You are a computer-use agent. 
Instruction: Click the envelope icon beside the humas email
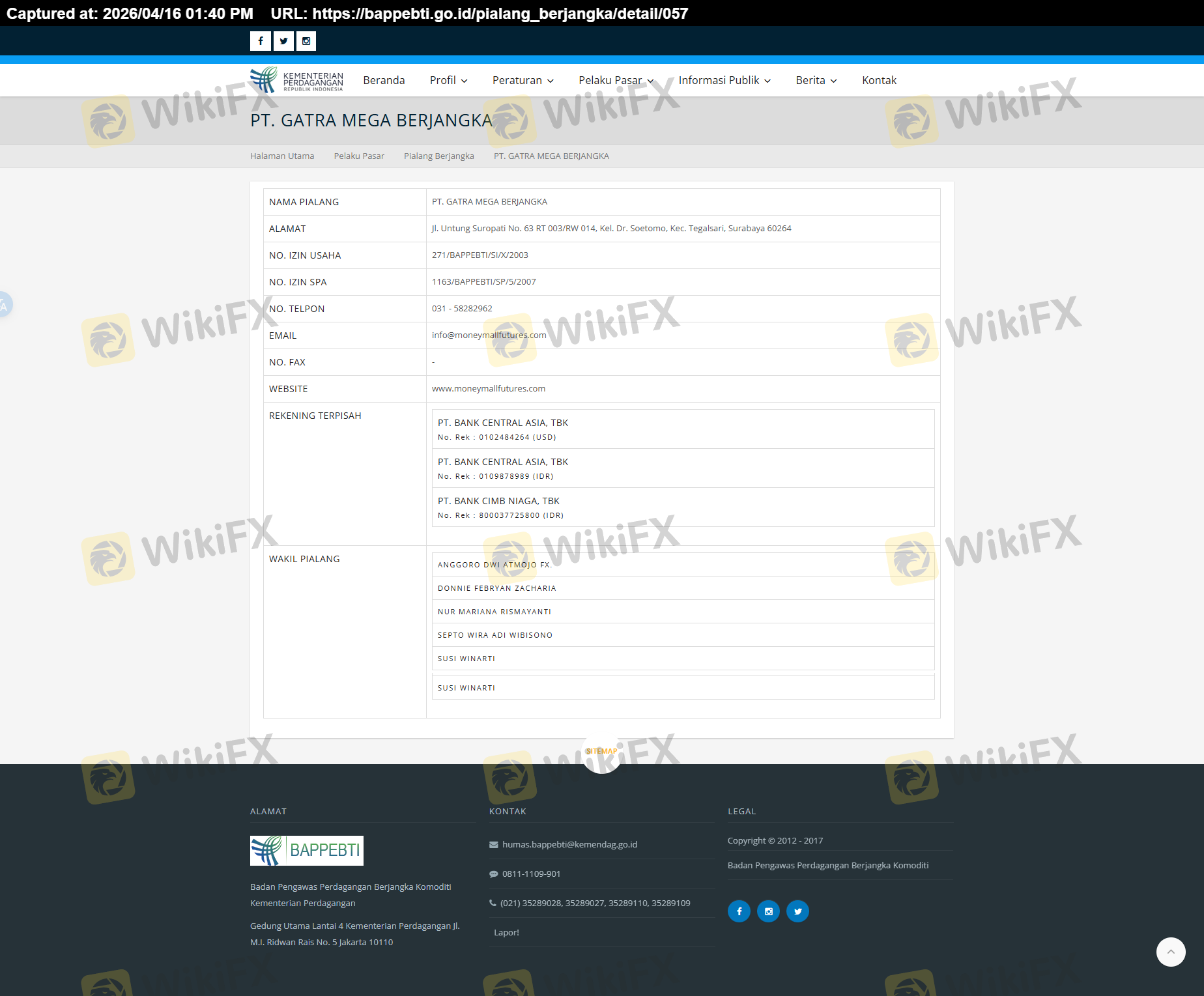[x=494, y=845]
